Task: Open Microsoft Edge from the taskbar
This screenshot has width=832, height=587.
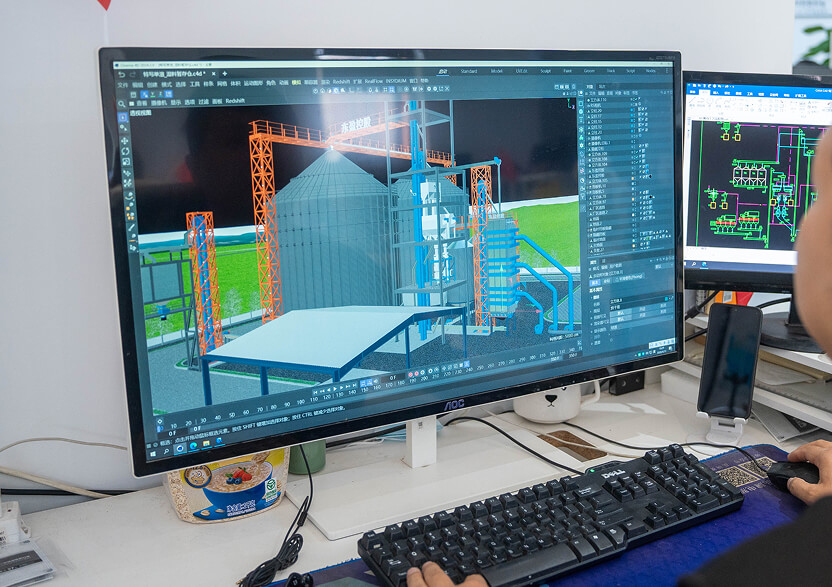Action: [x=193, y=446]
